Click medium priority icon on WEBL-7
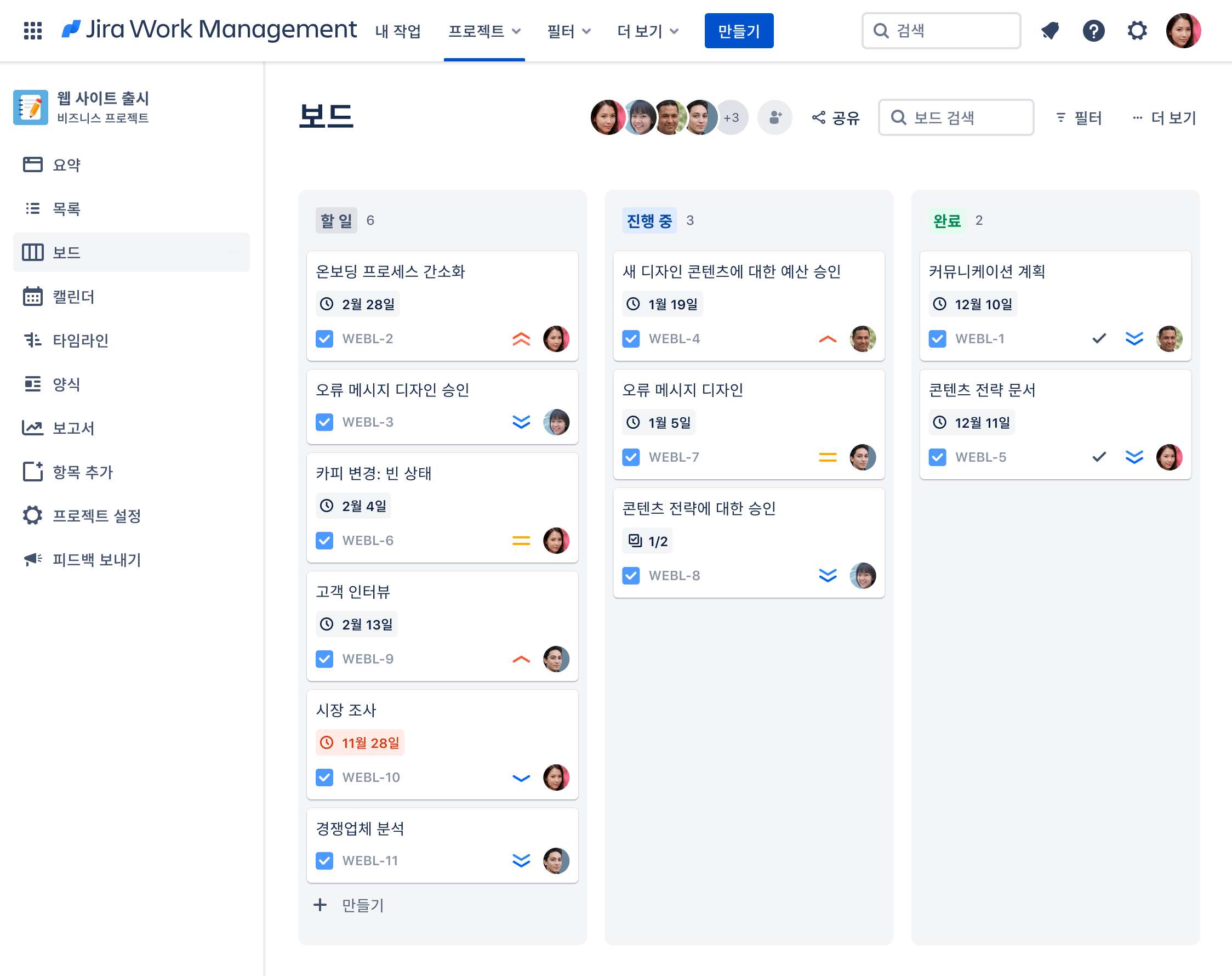 pos(828,457)
